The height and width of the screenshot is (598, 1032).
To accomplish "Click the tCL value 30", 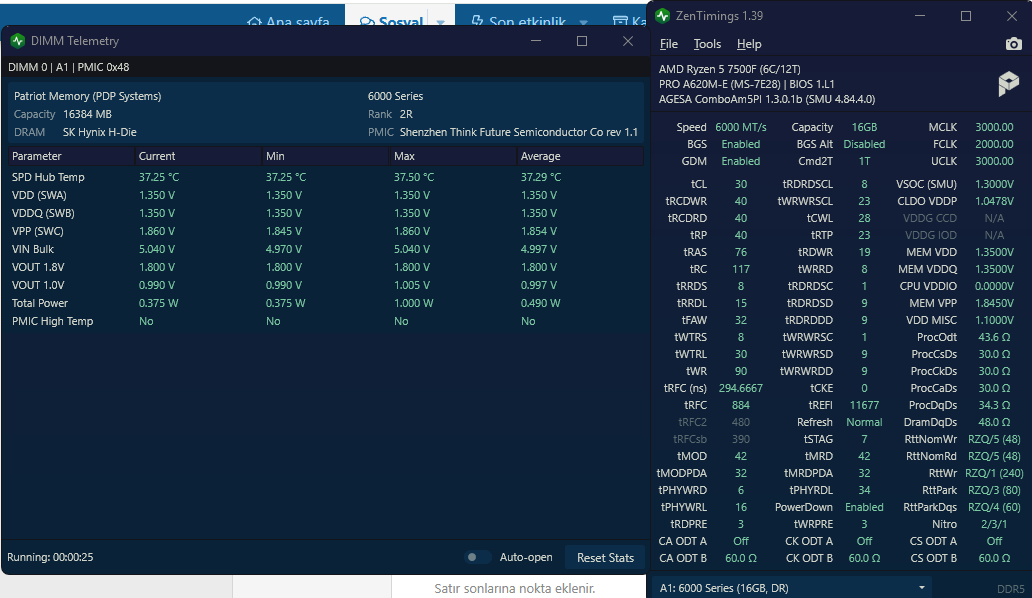I will point(740,184).
